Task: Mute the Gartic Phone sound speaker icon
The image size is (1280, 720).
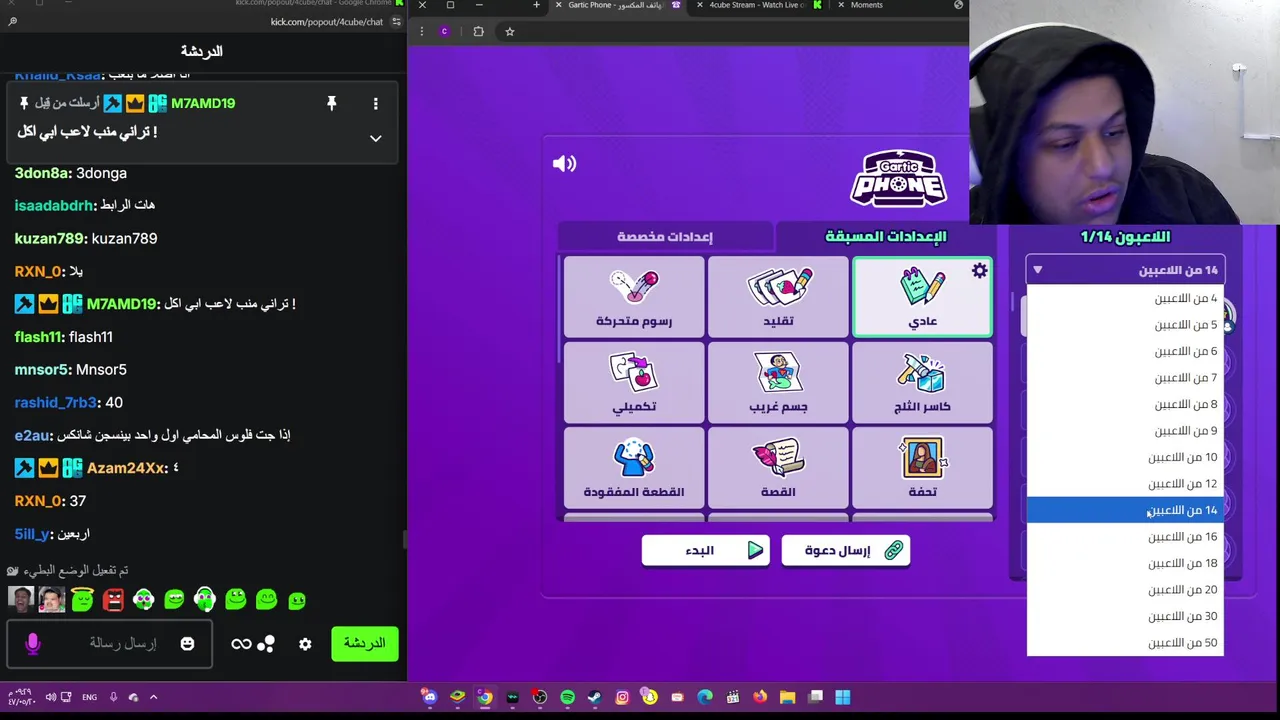Action: 565,164
